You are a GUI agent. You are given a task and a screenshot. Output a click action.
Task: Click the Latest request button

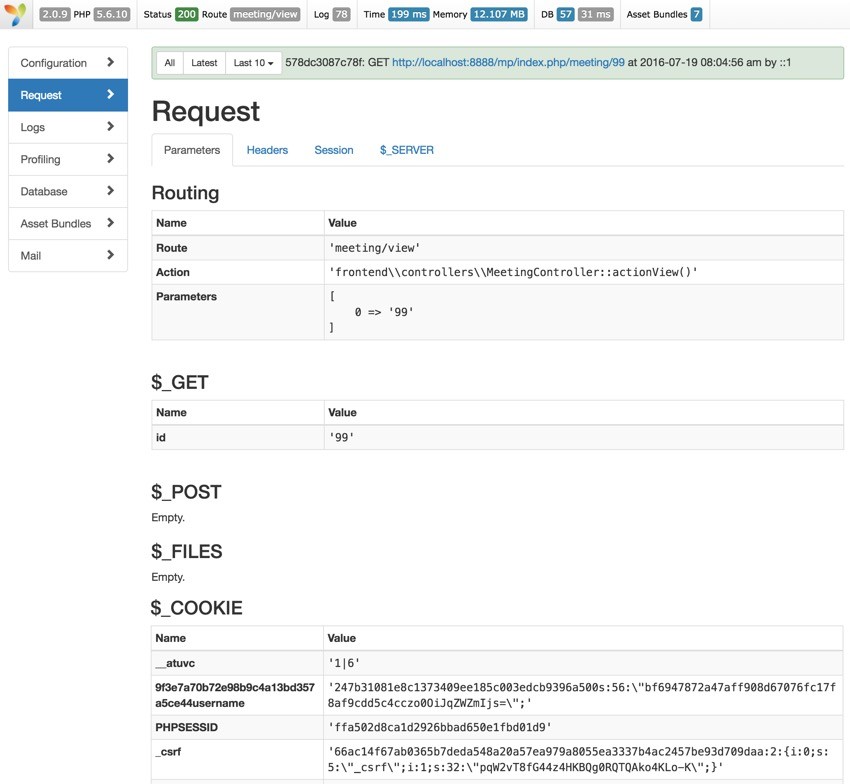pos(204,63)
